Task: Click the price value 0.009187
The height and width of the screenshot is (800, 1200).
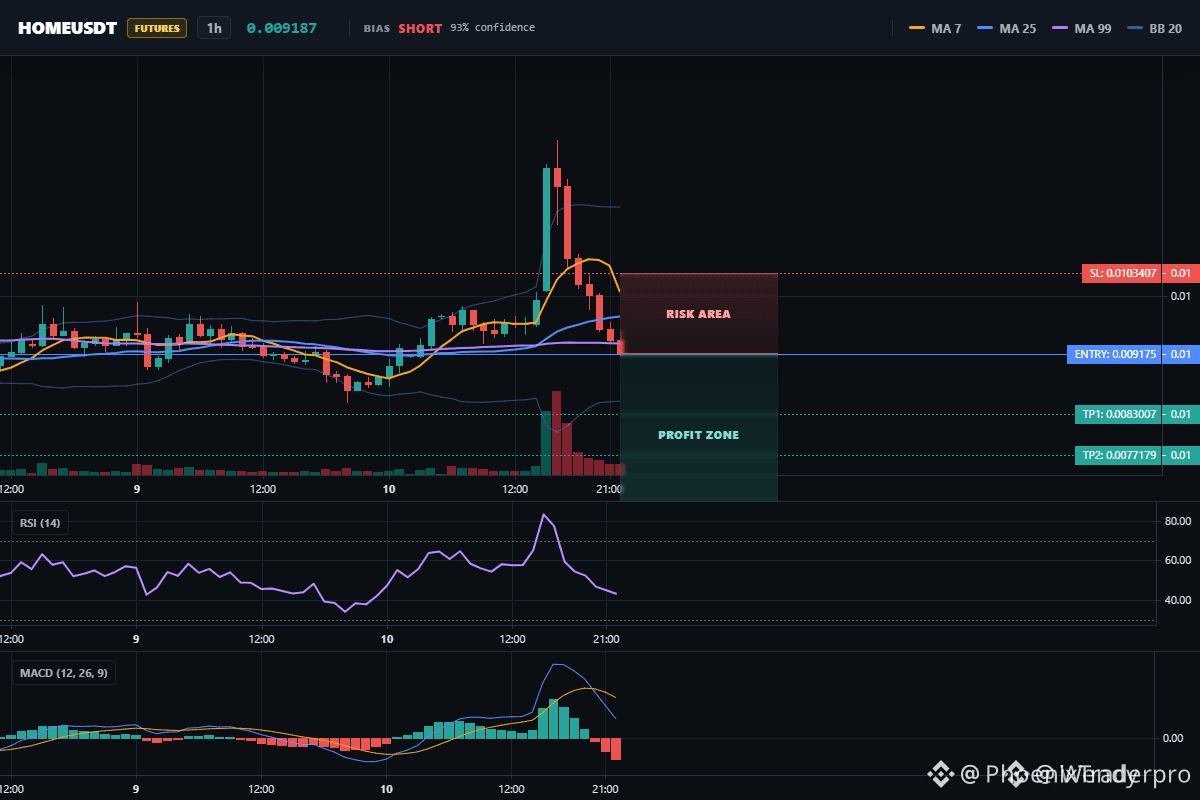Action: (x=282, y=28)
